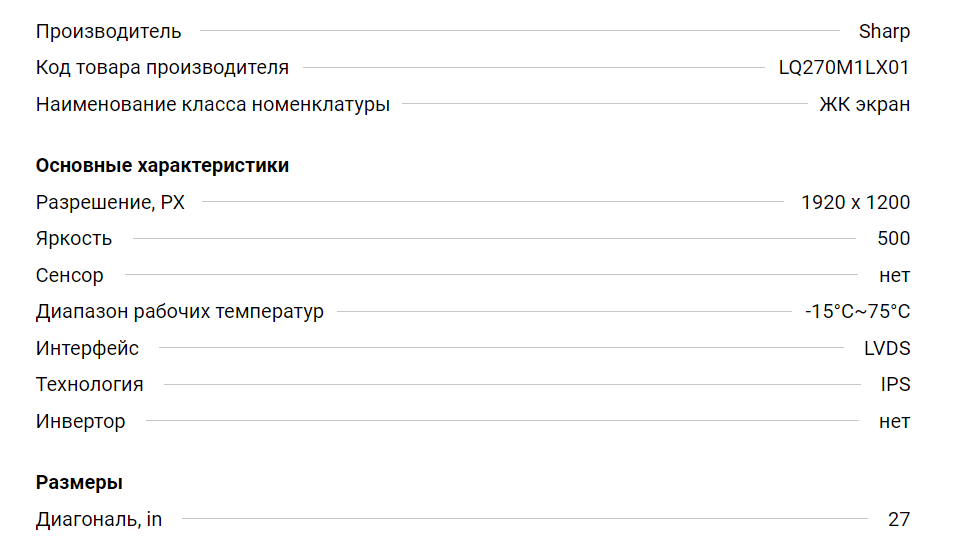Screen dimensions: 960x547
Task: Click the LVDS interface value
Action: (887, 349)
